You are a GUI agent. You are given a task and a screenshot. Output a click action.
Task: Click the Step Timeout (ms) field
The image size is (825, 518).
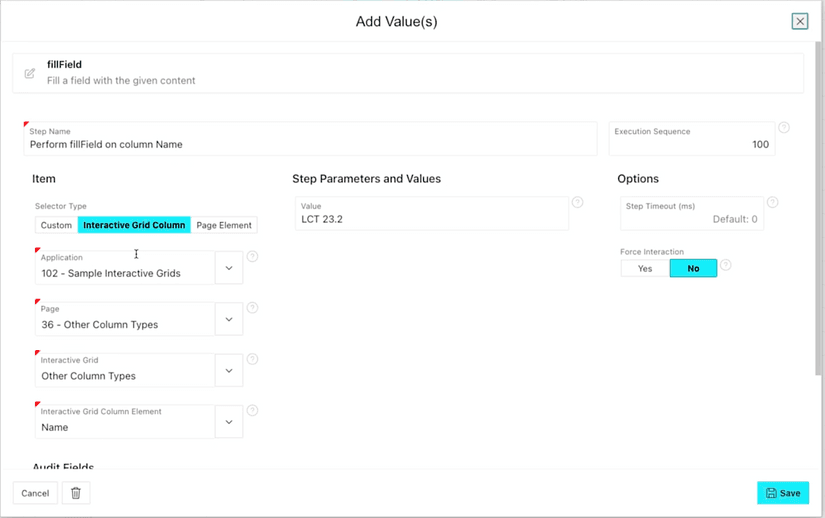(x=692, y=214)
